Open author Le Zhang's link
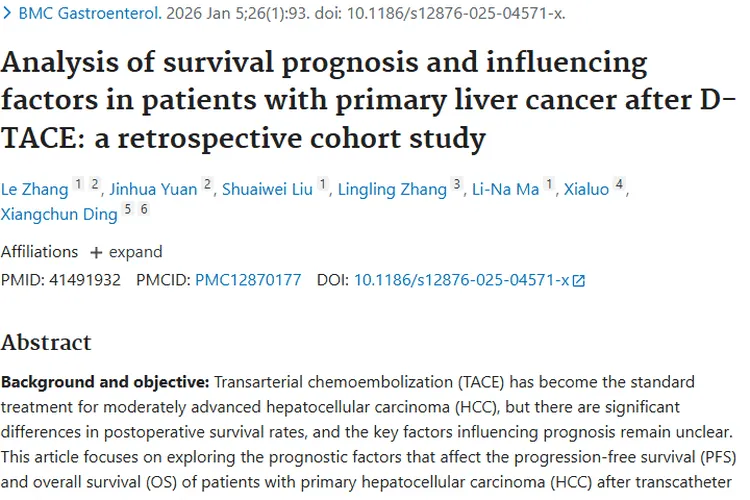 pos(34,190)
